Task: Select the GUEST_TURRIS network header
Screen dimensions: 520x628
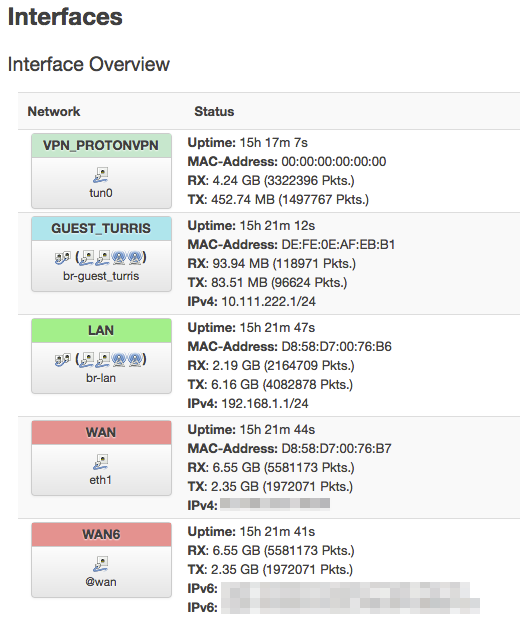Action: coord(101,228)
